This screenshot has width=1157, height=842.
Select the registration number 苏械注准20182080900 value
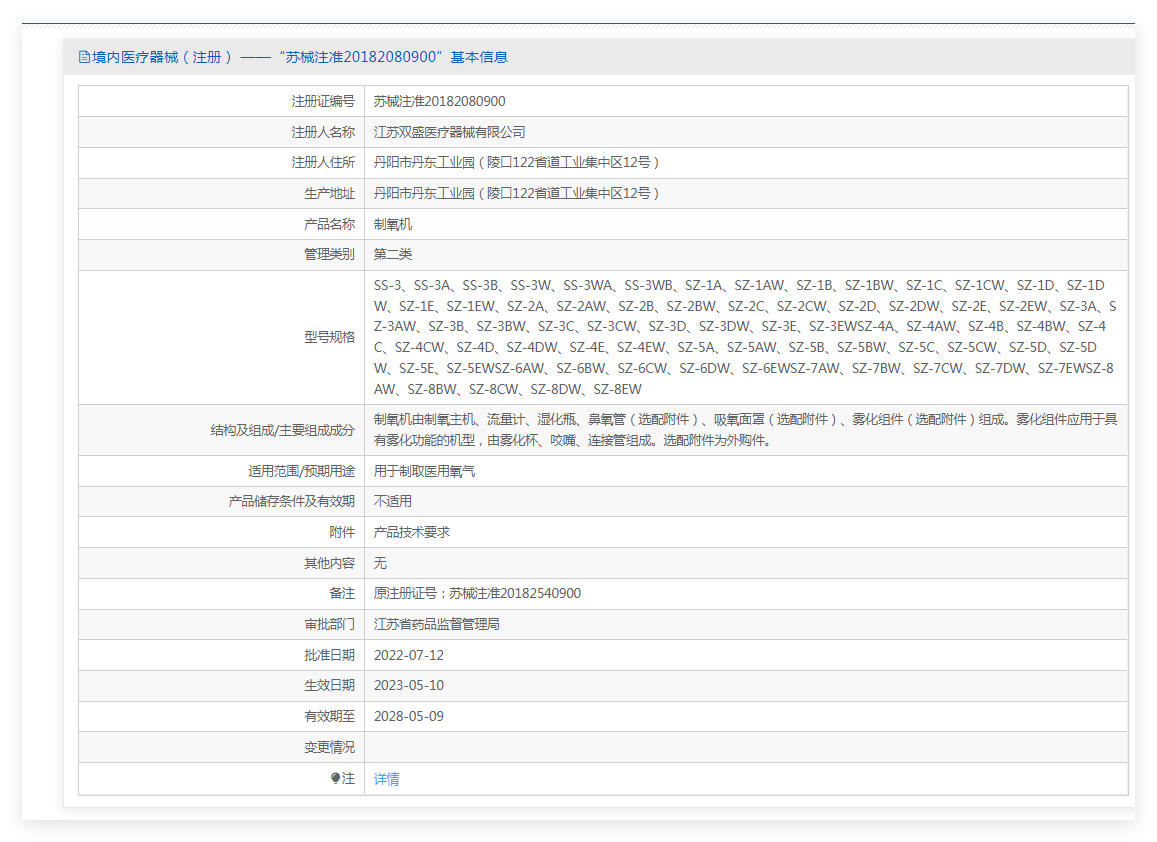440,101
